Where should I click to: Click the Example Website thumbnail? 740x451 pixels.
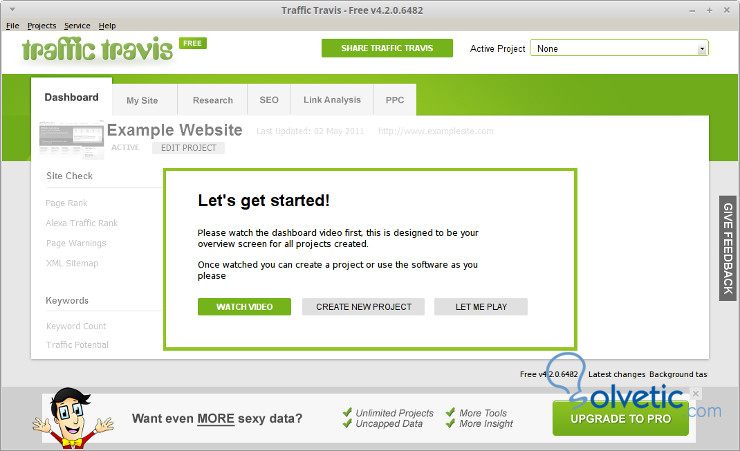(71, 139)
